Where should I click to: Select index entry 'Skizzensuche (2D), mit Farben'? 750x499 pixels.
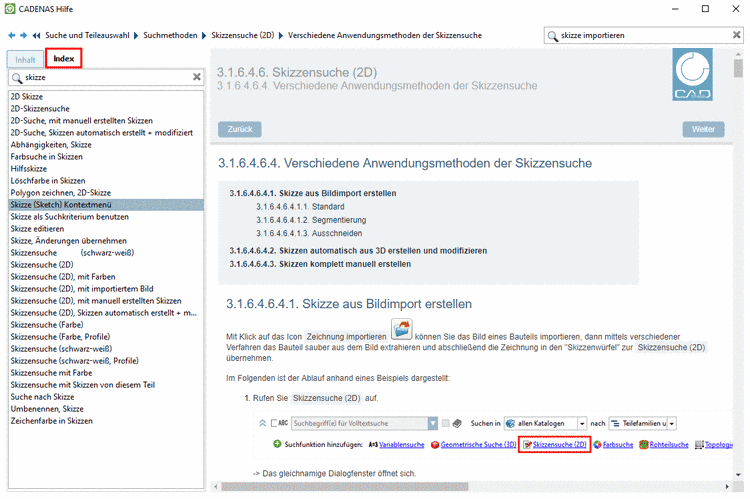(x=106, y=277)
